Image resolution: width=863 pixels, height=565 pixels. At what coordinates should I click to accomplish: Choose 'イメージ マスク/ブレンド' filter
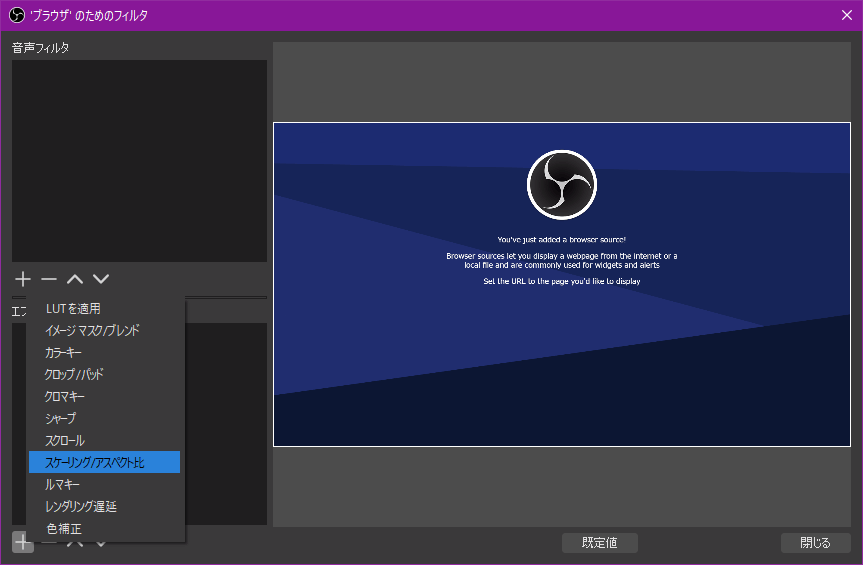105,331
